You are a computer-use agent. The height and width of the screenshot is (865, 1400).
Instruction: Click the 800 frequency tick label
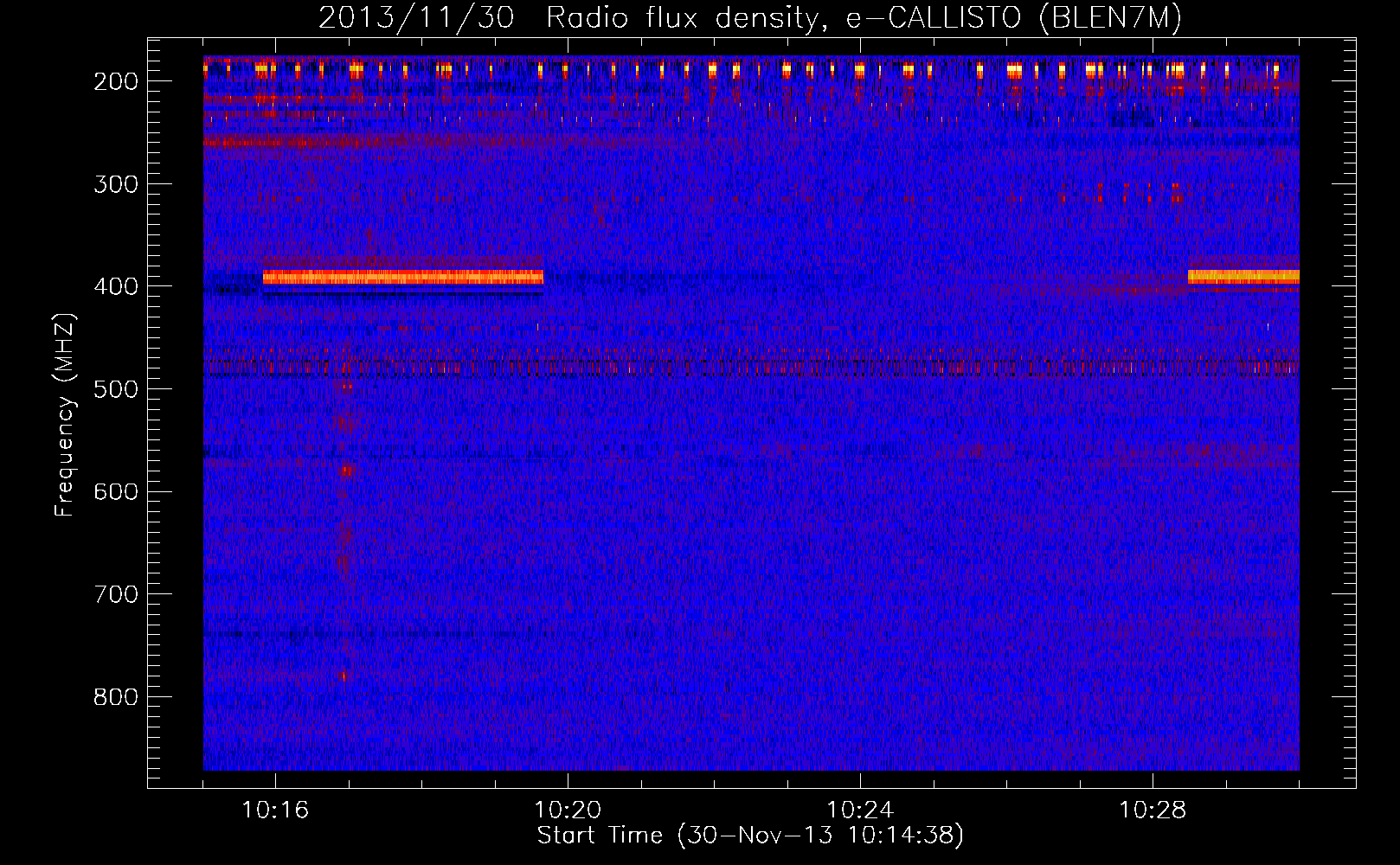coord(115,697)
